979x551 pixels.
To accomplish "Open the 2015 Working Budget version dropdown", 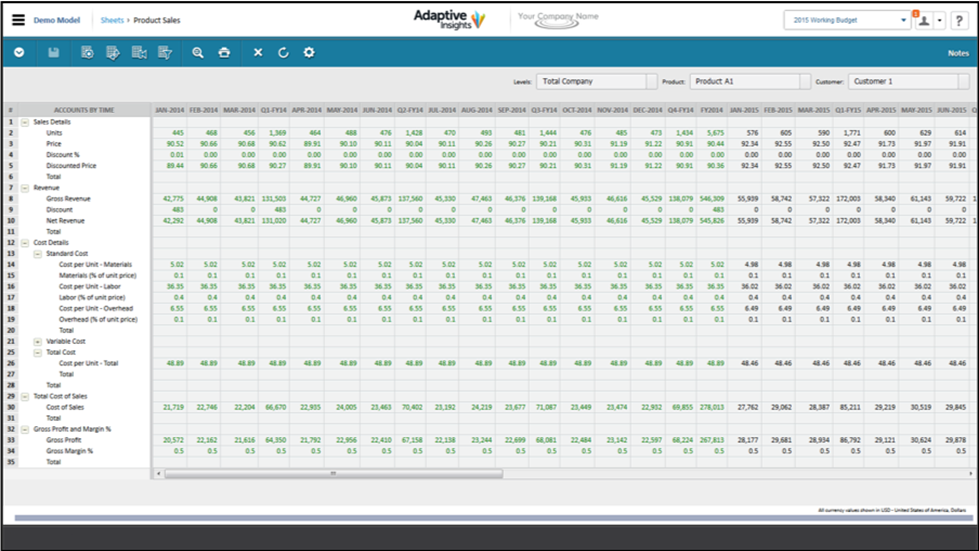I will (x=847, y=20).
